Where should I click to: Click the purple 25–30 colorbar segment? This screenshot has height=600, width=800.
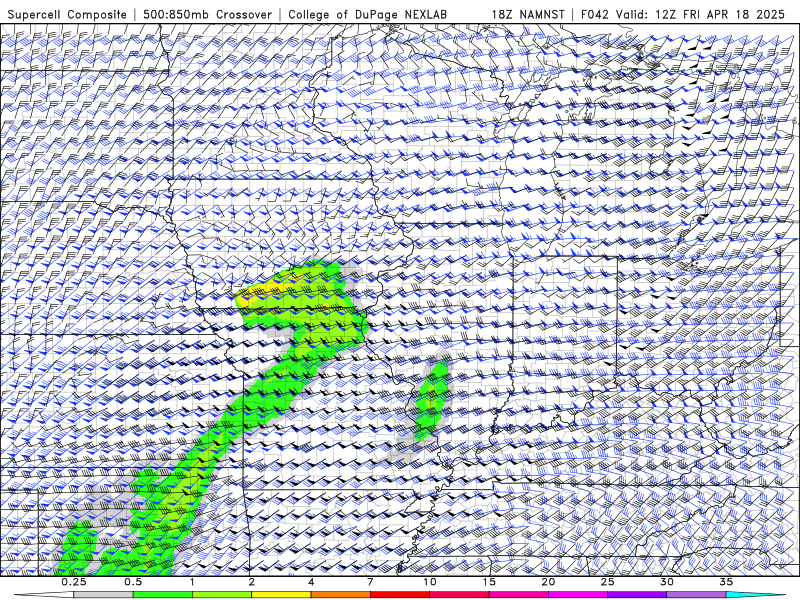[637, 595]
